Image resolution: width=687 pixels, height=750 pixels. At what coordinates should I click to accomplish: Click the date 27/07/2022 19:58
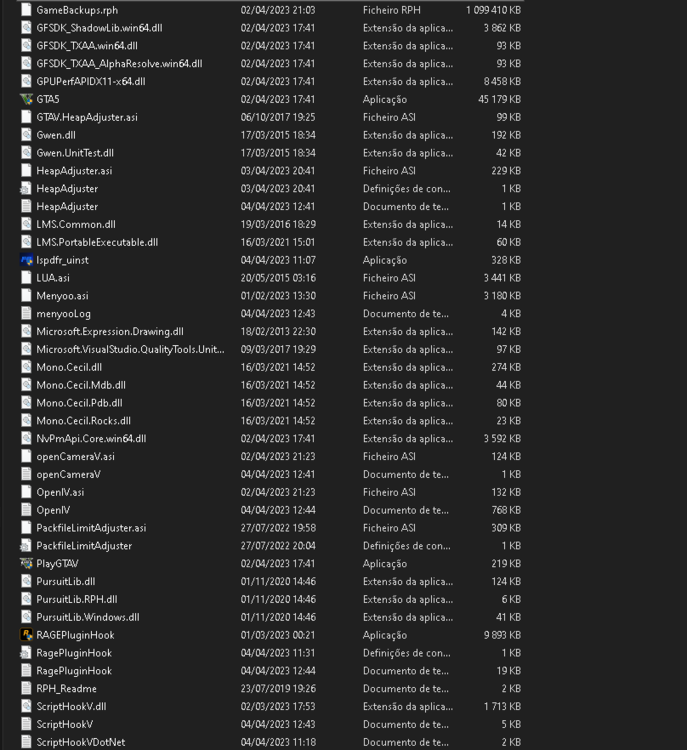(x=278, y=528)
